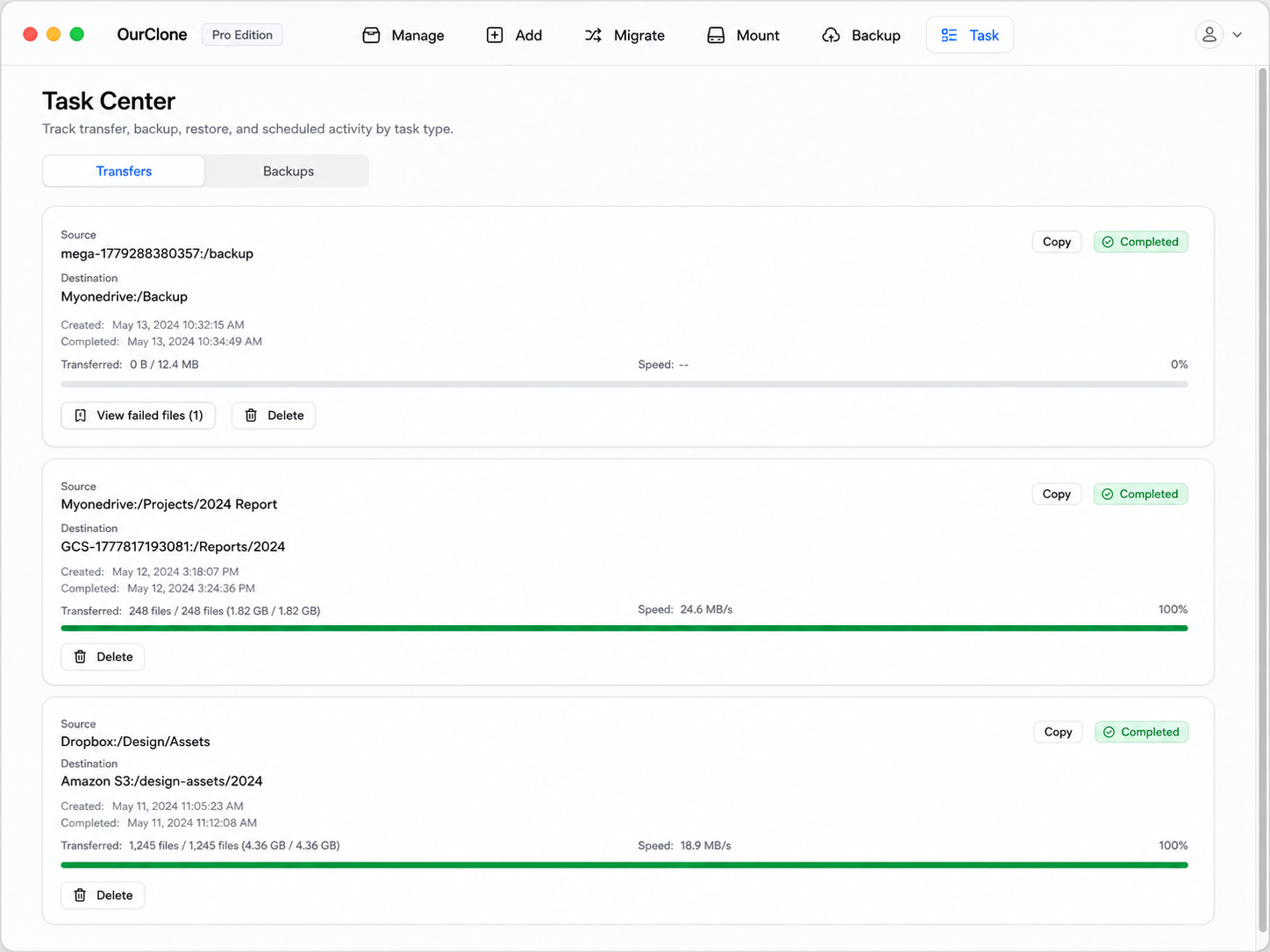Click the Pro Edition badge
The image size is (1270, 952).
242,35
